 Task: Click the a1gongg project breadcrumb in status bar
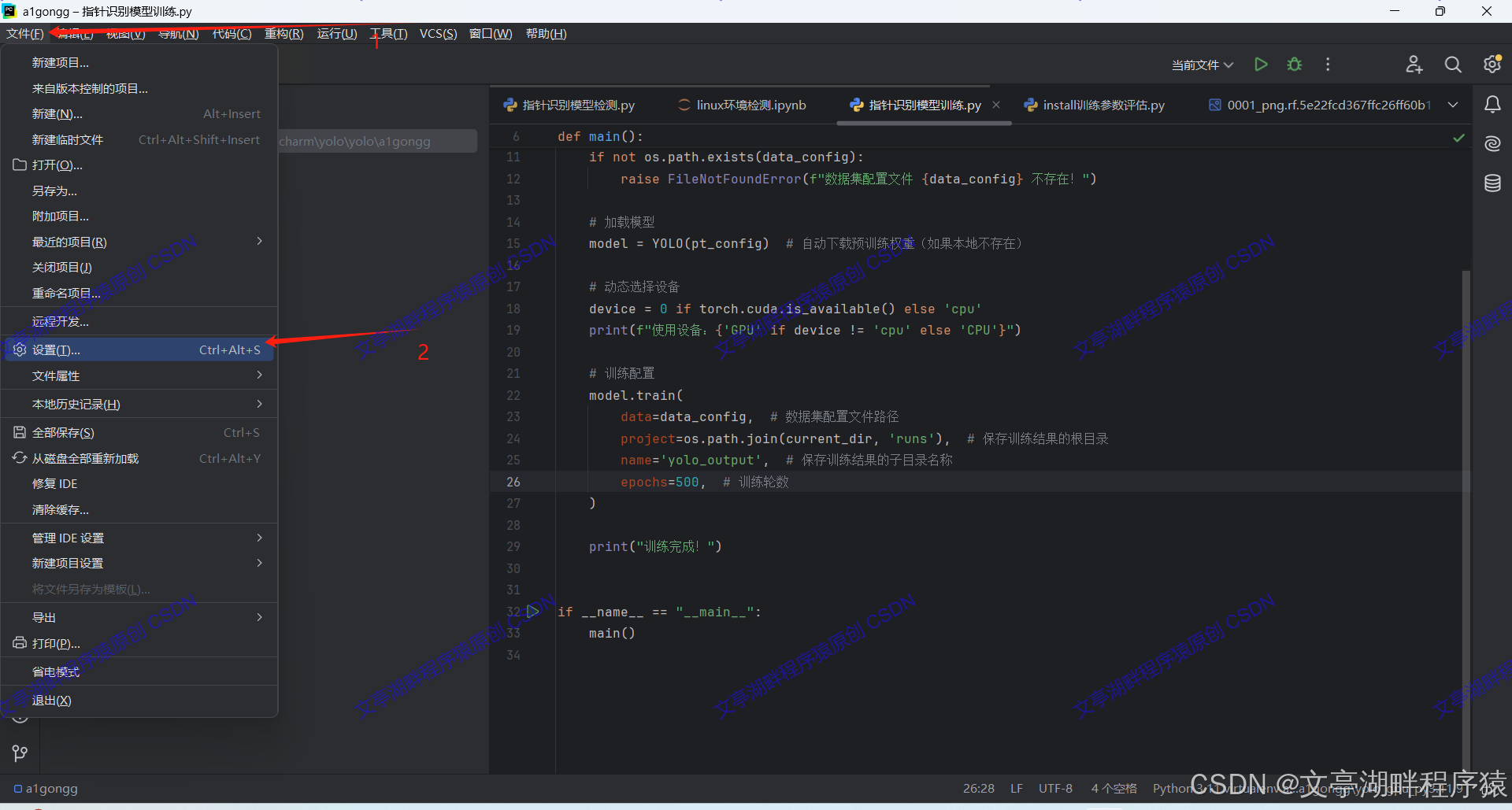[x=46, y=788]
